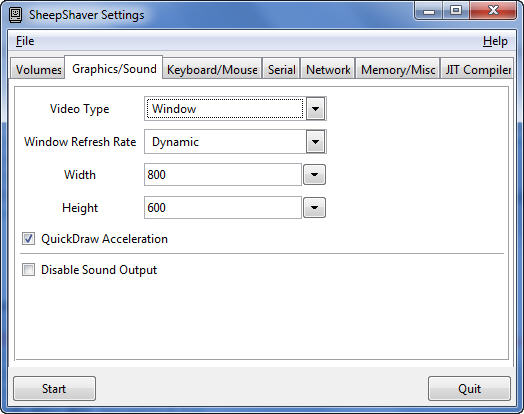Click the Quit button

tap(469, 389)
